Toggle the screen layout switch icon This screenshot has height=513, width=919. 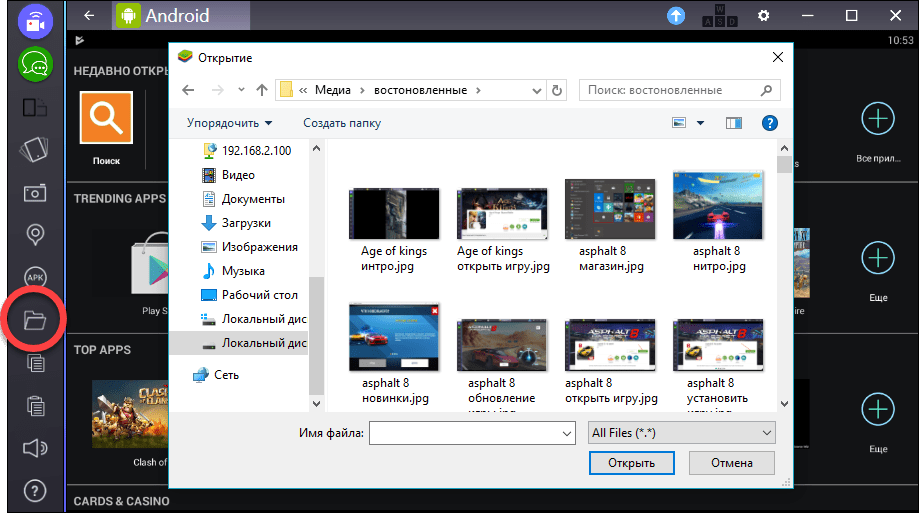click(x=35, y=108)
